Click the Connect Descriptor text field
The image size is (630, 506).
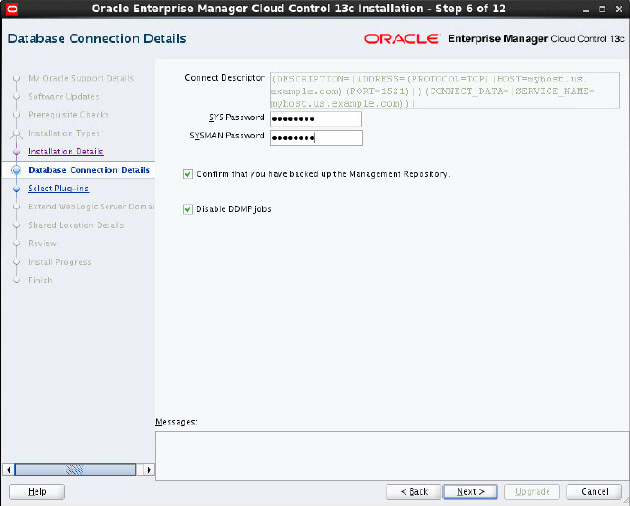click(x=445, y=90)
